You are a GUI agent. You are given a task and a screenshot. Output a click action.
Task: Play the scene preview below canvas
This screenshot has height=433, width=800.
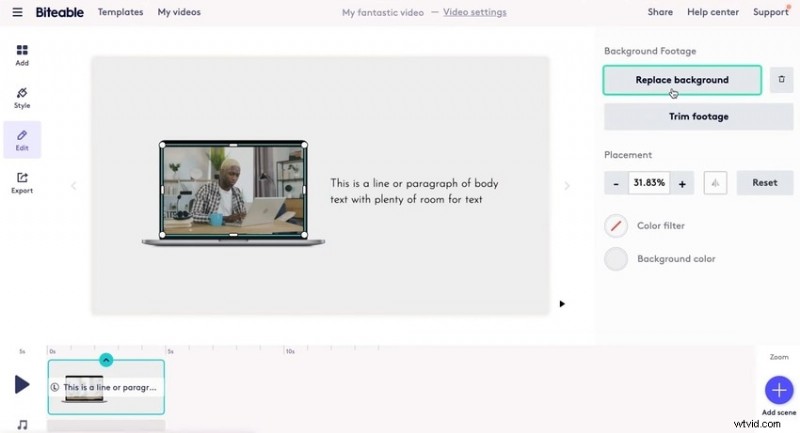coord(562,304)
